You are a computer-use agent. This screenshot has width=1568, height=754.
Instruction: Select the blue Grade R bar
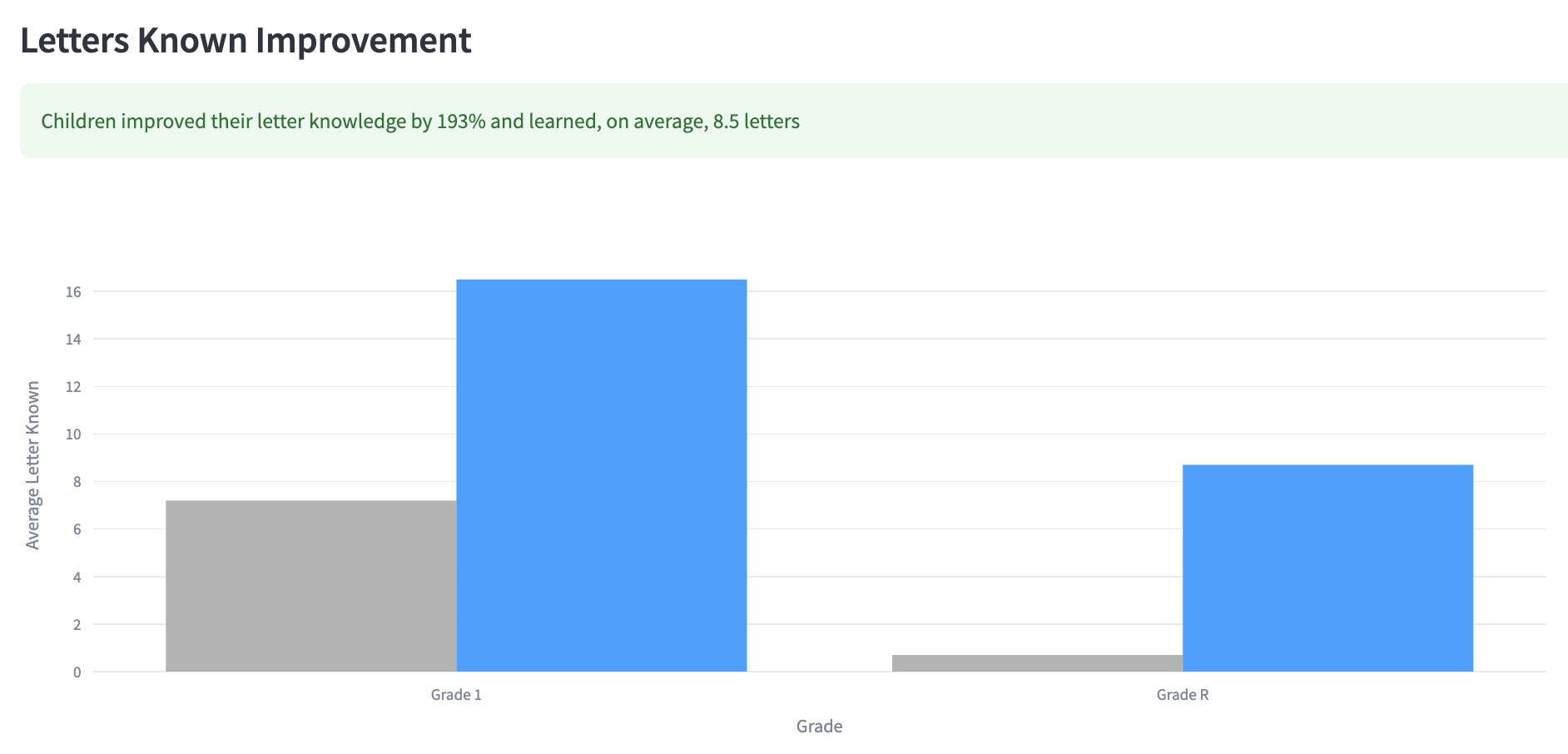click(x=1327, y=568)
